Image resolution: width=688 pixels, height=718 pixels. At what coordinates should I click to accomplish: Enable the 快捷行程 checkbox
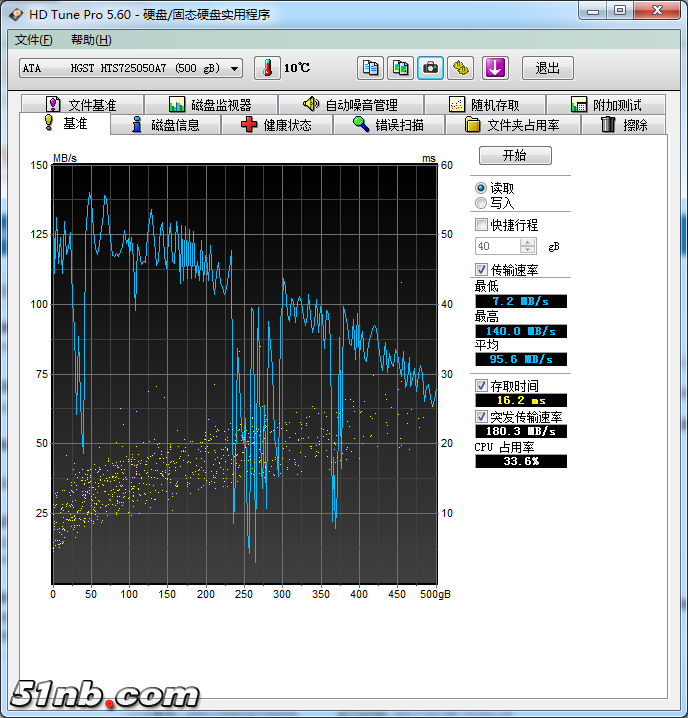[482, 225]
